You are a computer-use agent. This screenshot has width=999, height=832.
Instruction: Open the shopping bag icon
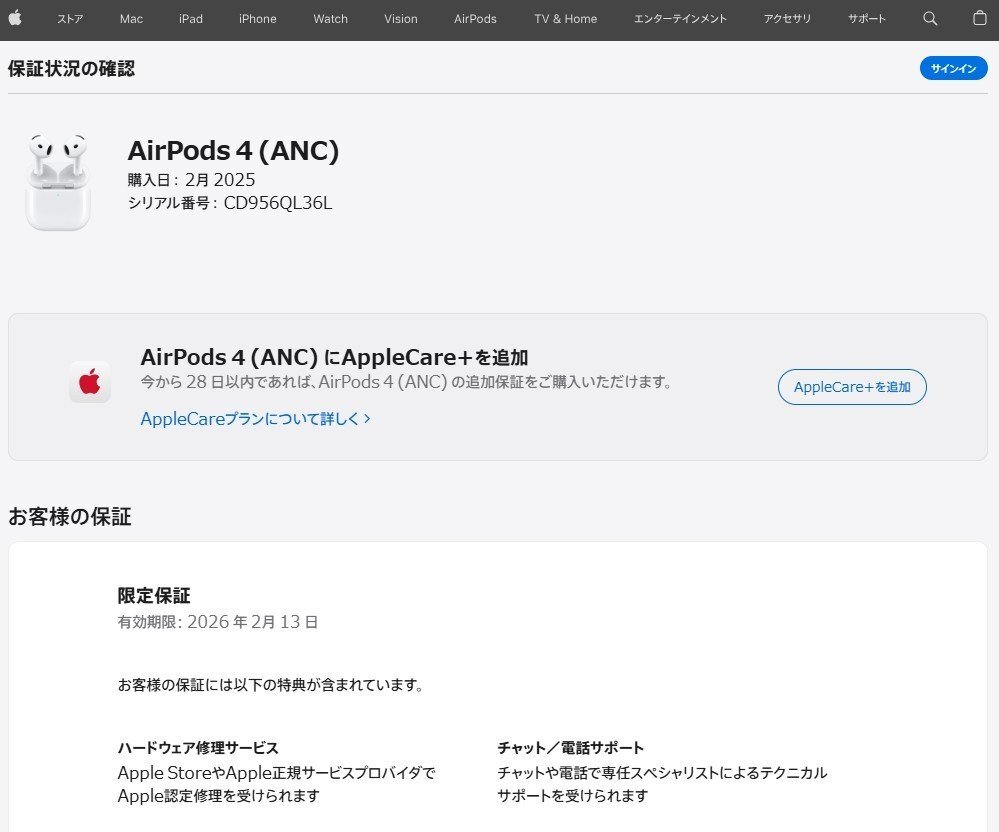[980, 18]
